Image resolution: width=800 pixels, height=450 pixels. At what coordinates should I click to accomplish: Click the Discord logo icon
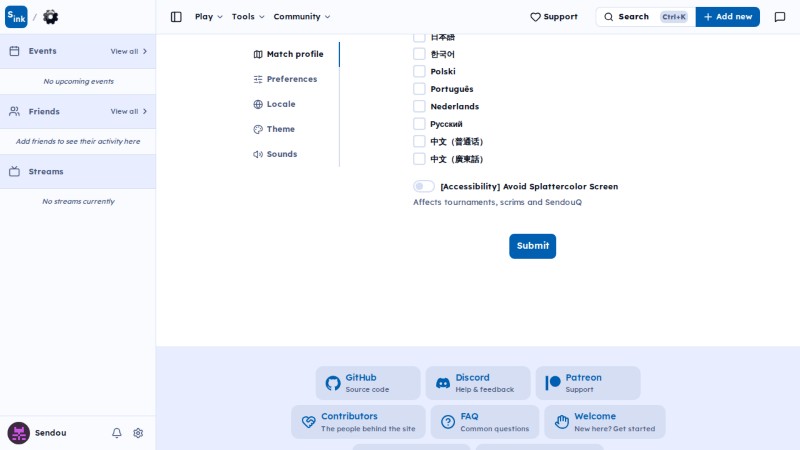click(x=443, y=383)
